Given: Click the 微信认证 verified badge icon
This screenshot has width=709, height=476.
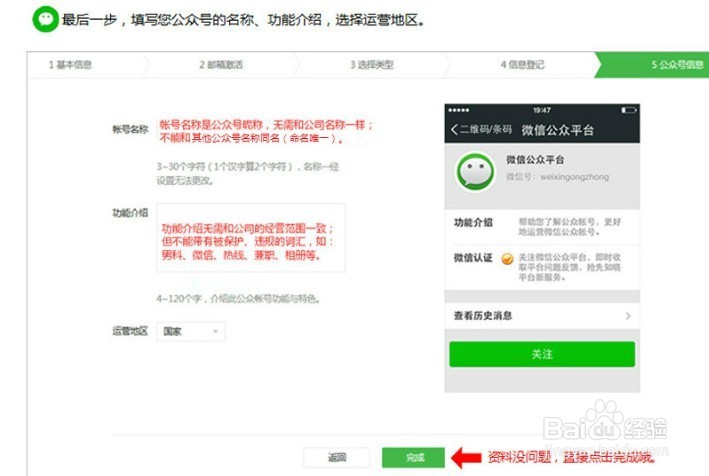Looking at the screenshot, I should pos(507,259).
